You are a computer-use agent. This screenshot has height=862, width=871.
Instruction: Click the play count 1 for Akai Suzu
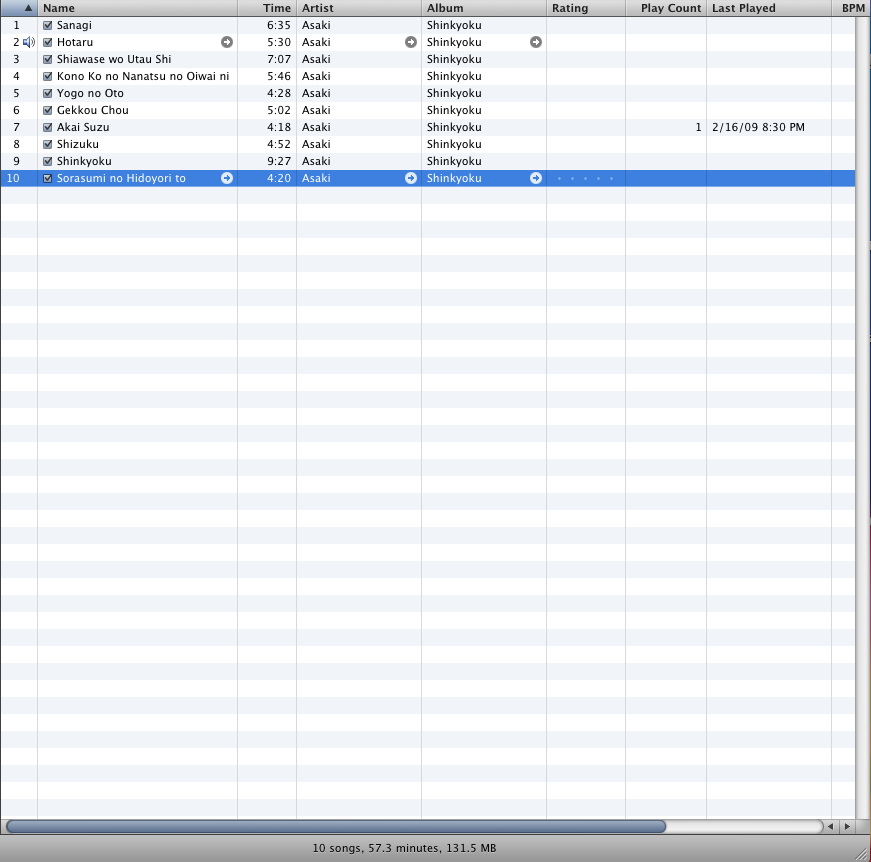point(698,127)
